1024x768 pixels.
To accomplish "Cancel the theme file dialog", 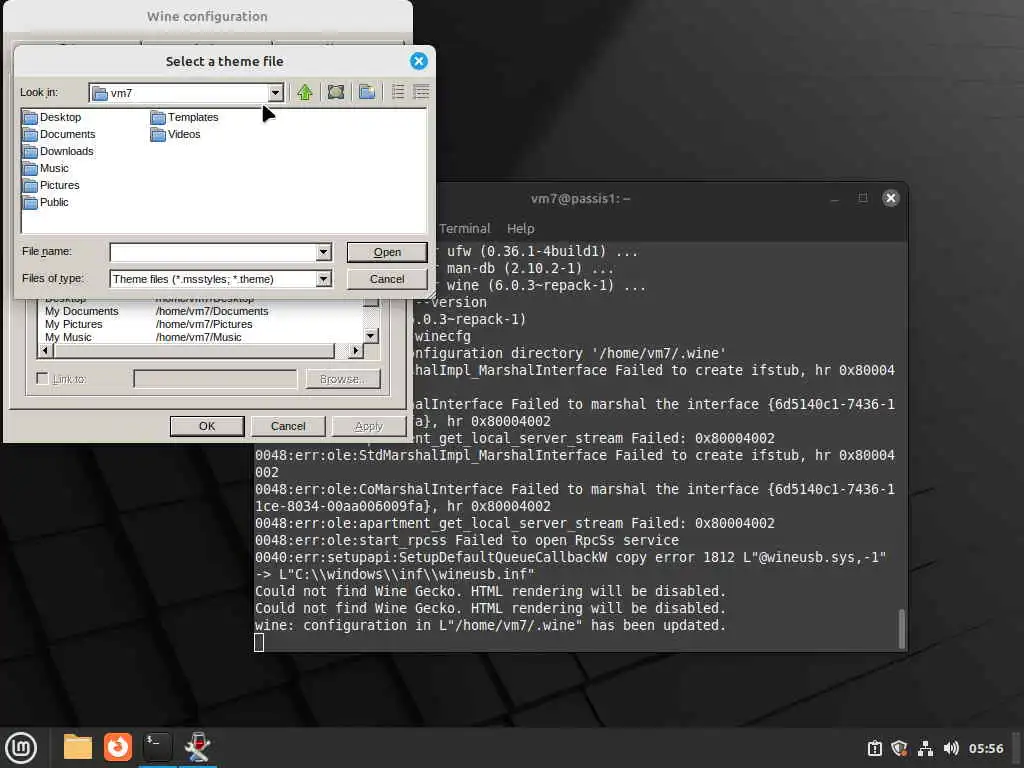I will pyautogui.click(x=387, y=279).
